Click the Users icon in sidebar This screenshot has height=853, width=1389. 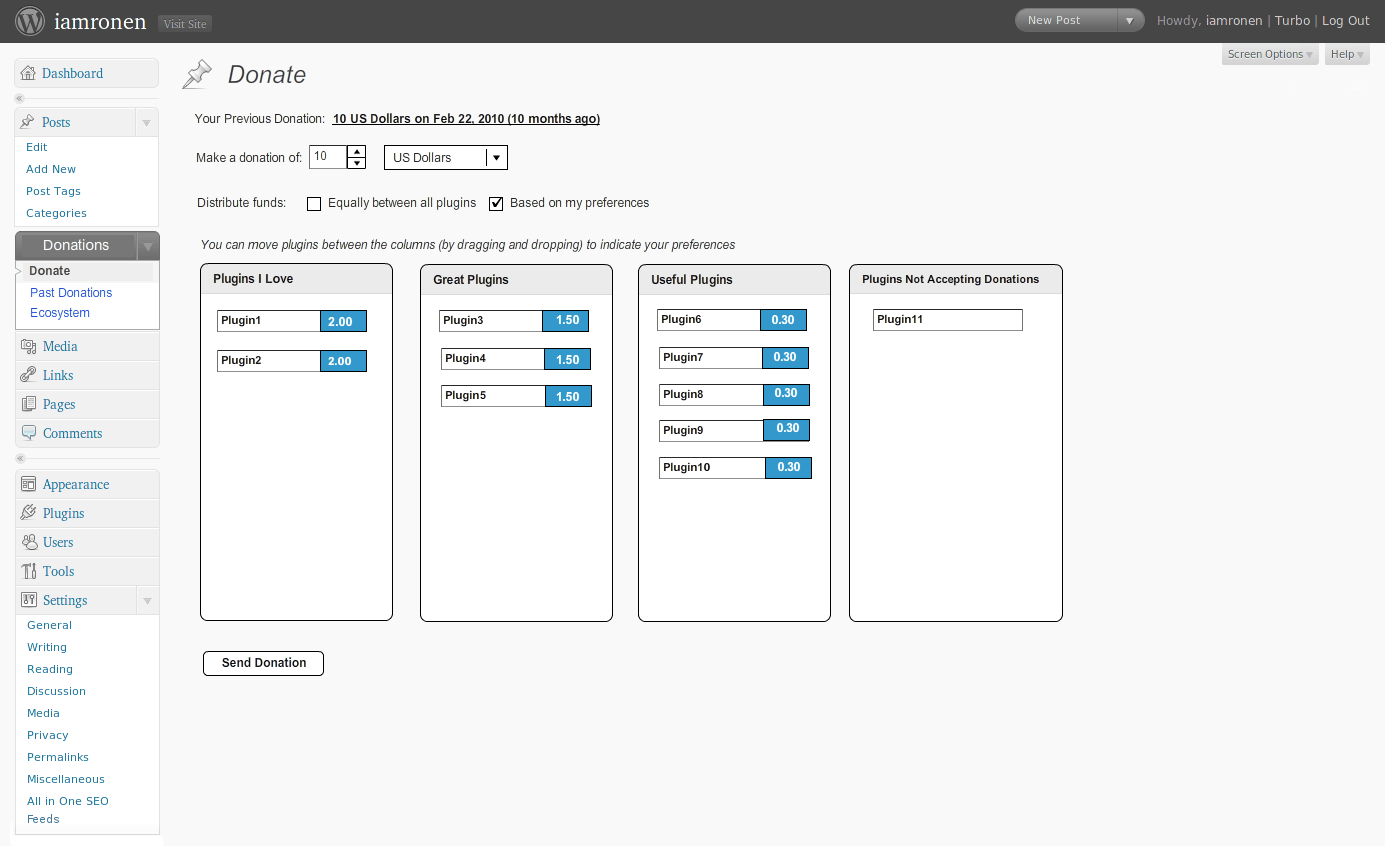point(28,542)
